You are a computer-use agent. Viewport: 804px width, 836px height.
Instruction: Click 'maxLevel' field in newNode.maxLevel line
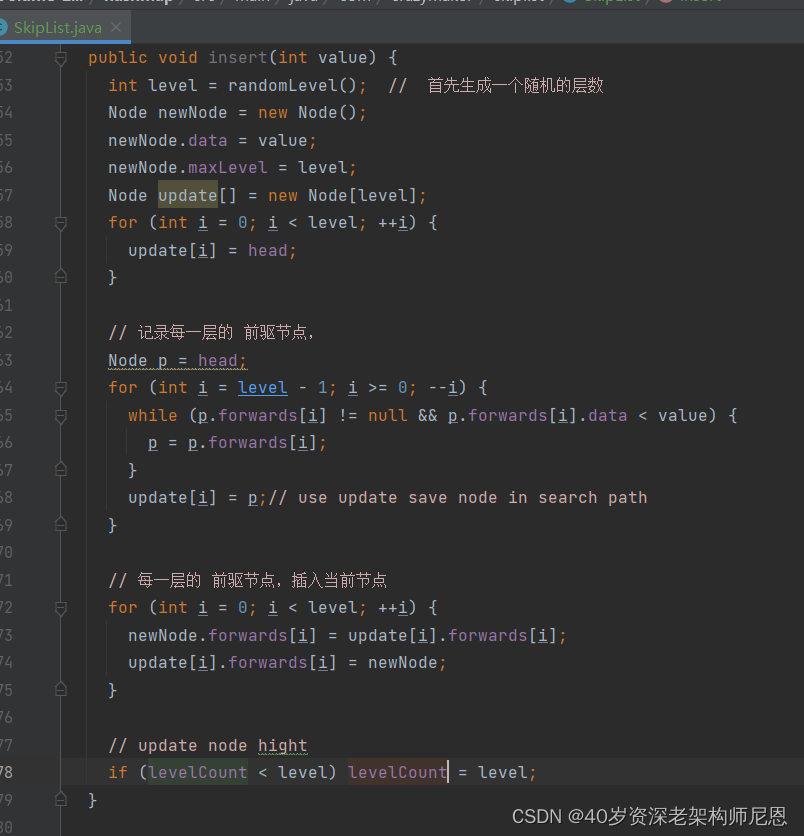point(228,167)
